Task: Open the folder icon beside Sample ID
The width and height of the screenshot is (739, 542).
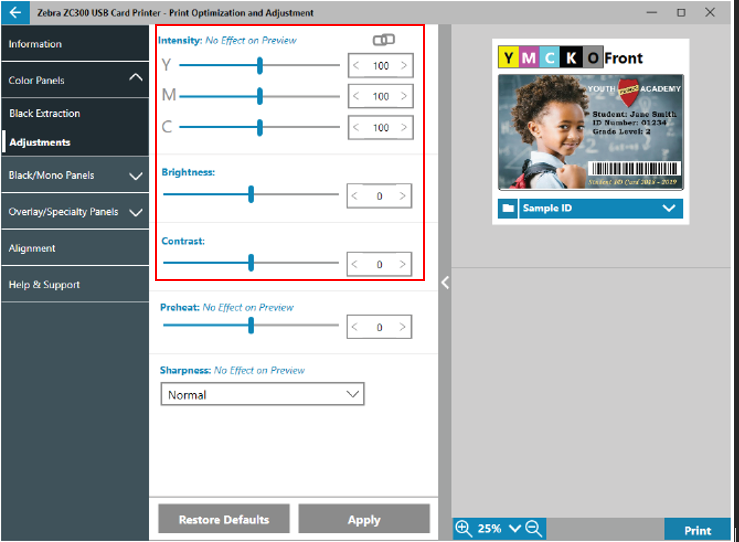Action: pos(508,208)
